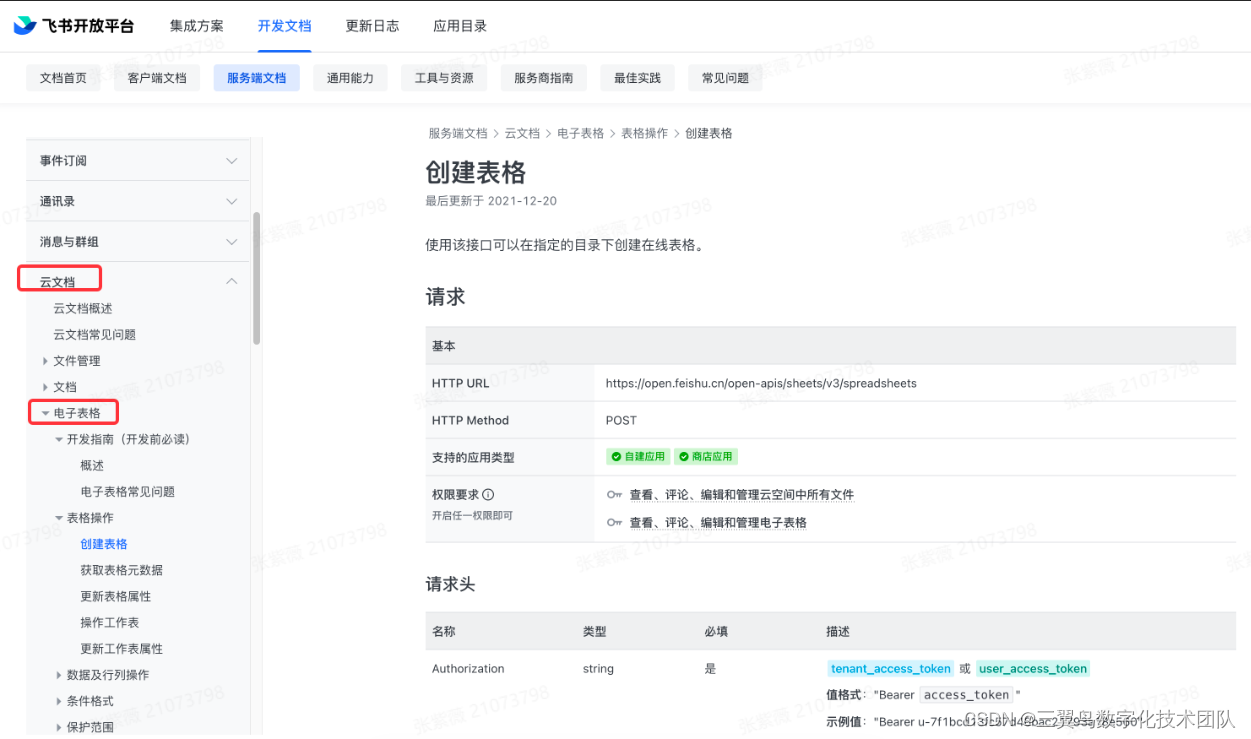Open 云文档概述 in the sidebar
Viewport: 1251px width, 739px height.
[83, 309]
